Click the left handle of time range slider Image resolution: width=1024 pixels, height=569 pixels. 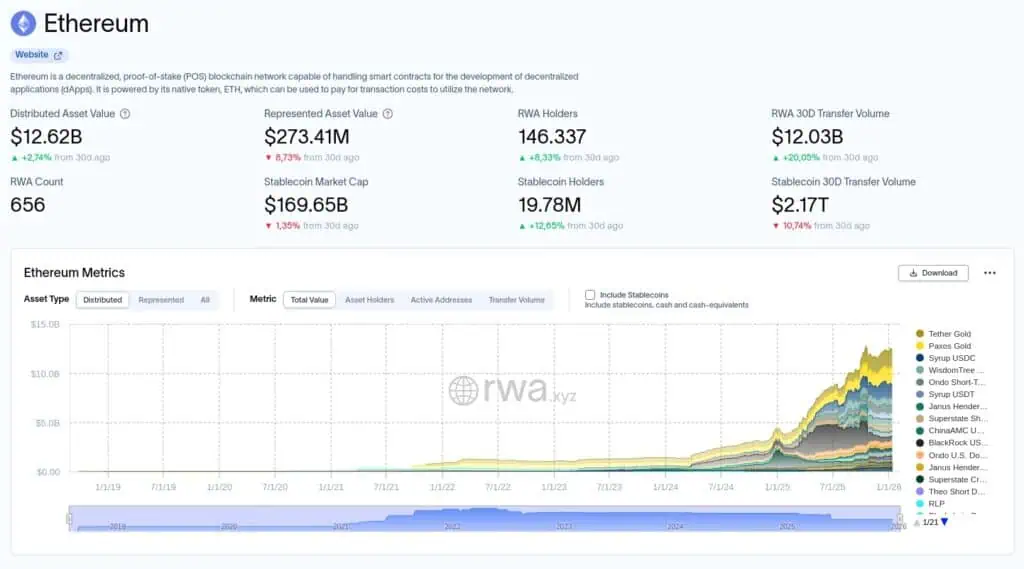[69, 520]
